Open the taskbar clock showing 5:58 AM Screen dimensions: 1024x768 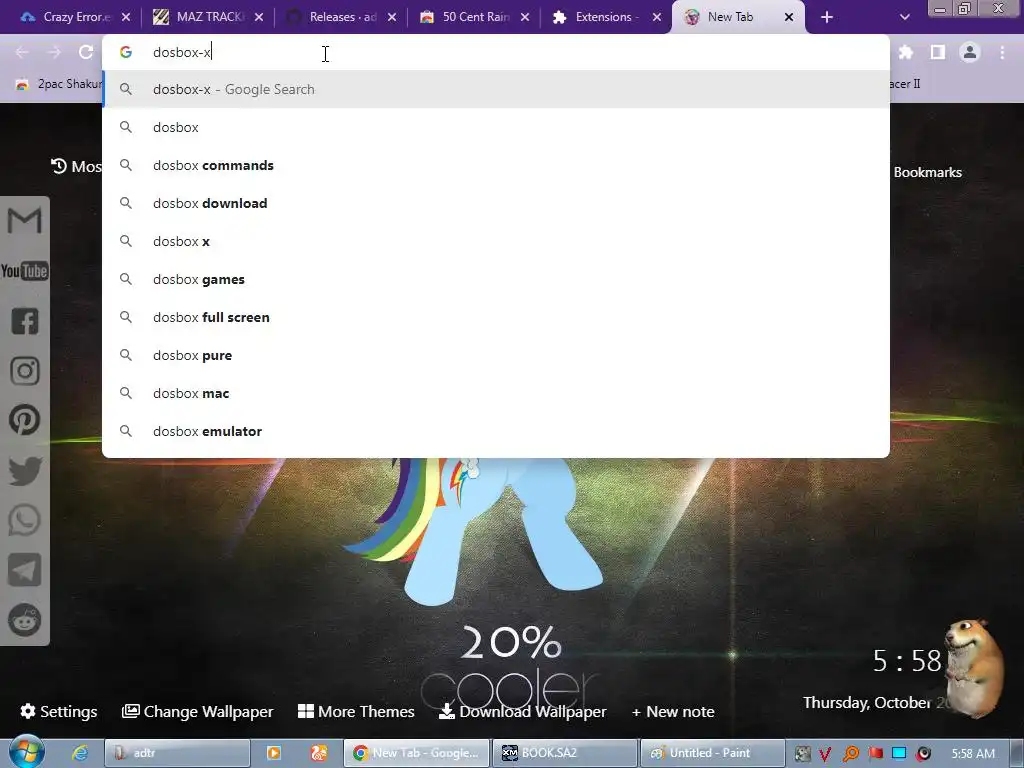point(973,754)
